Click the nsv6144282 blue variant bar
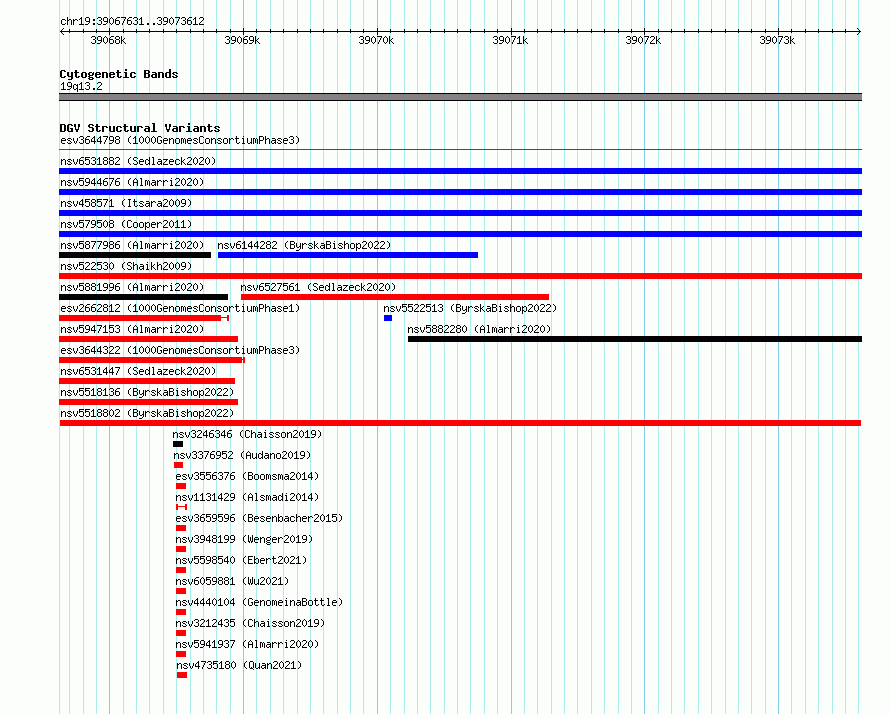The width and height of the screenshot is (890, 714). pyautogui.click(x=348, y=255)
